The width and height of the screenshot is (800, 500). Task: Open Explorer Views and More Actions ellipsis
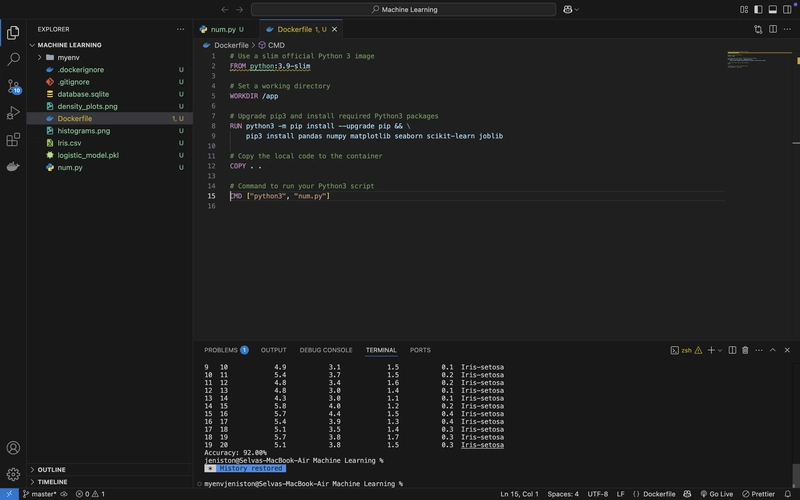pos(181,29)
